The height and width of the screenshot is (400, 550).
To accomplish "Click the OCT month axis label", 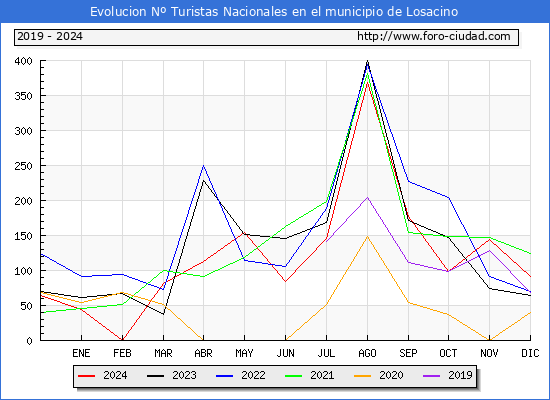I will (448, 353).
